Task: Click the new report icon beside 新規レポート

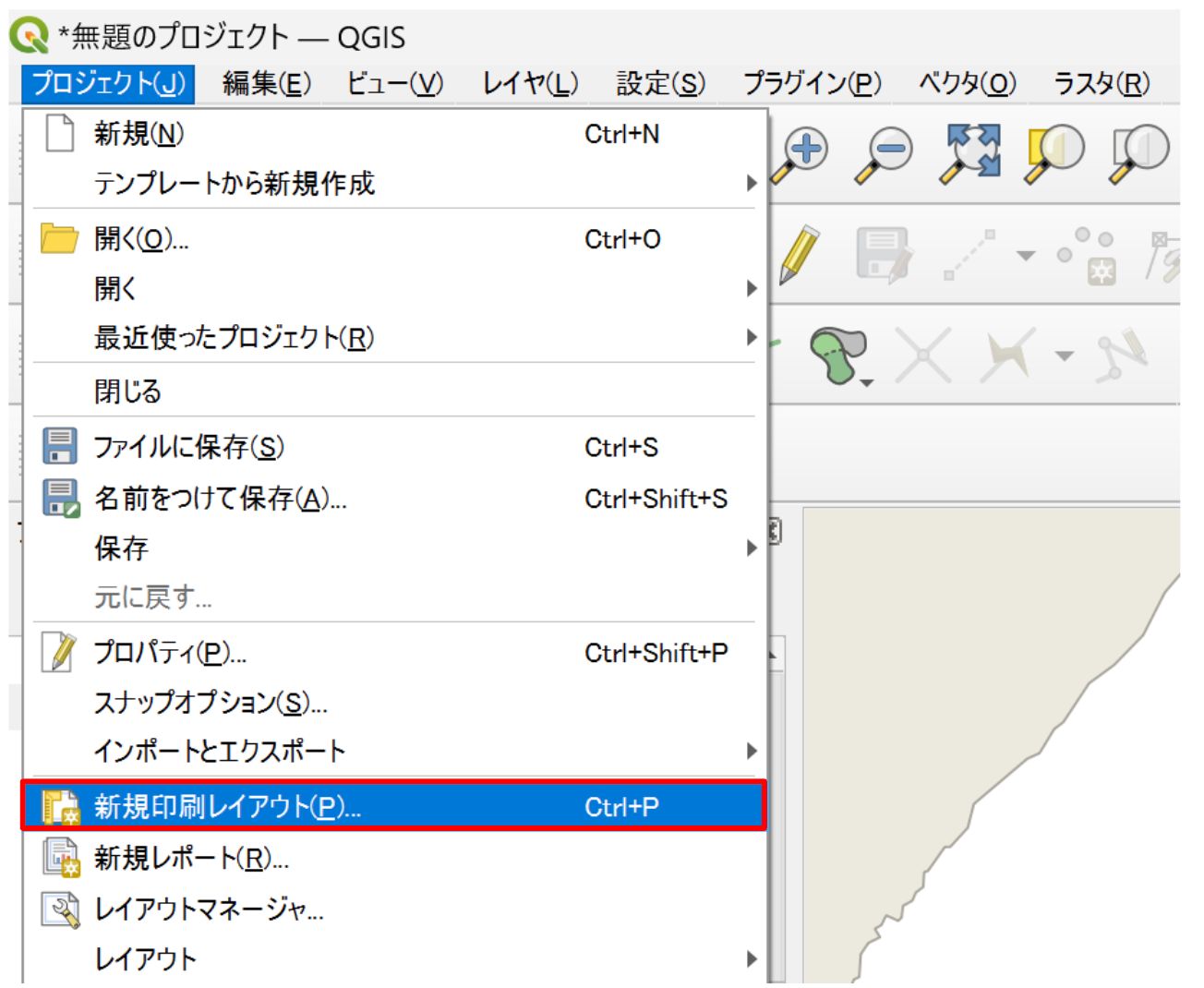Action: 62,858
